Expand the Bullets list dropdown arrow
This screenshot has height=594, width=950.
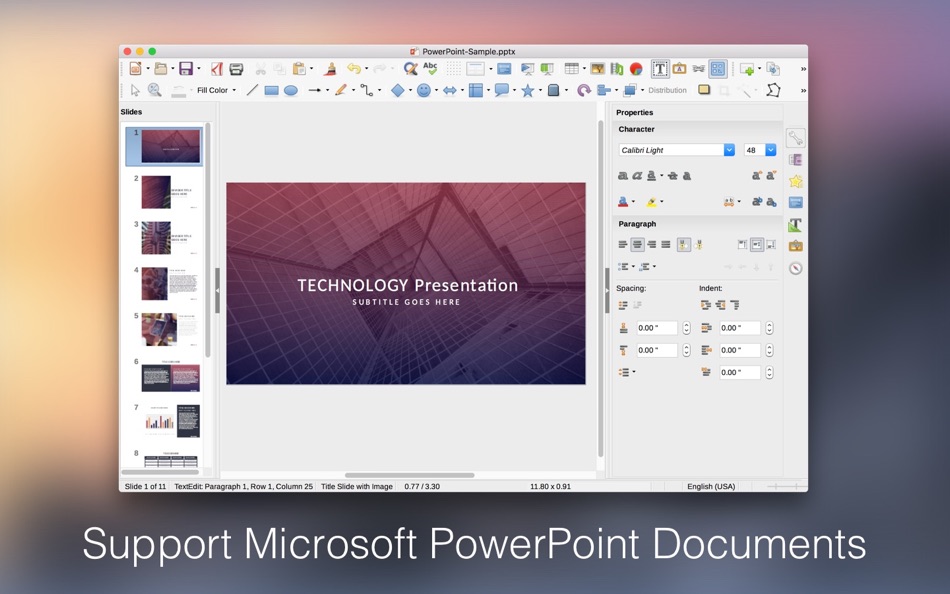(633, 267)
